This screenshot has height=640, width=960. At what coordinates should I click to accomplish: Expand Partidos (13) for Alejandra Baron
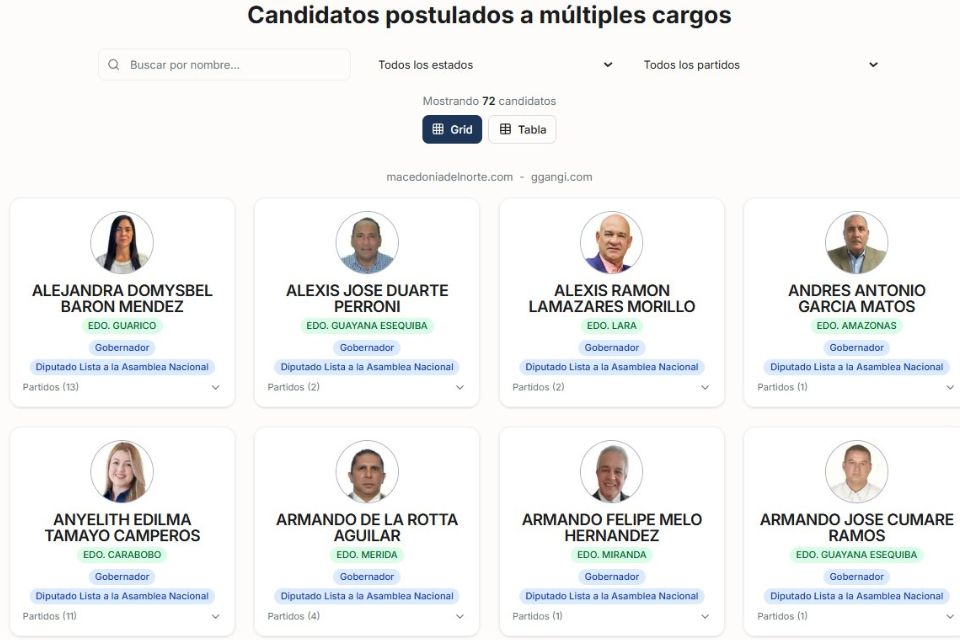(121, 387)
